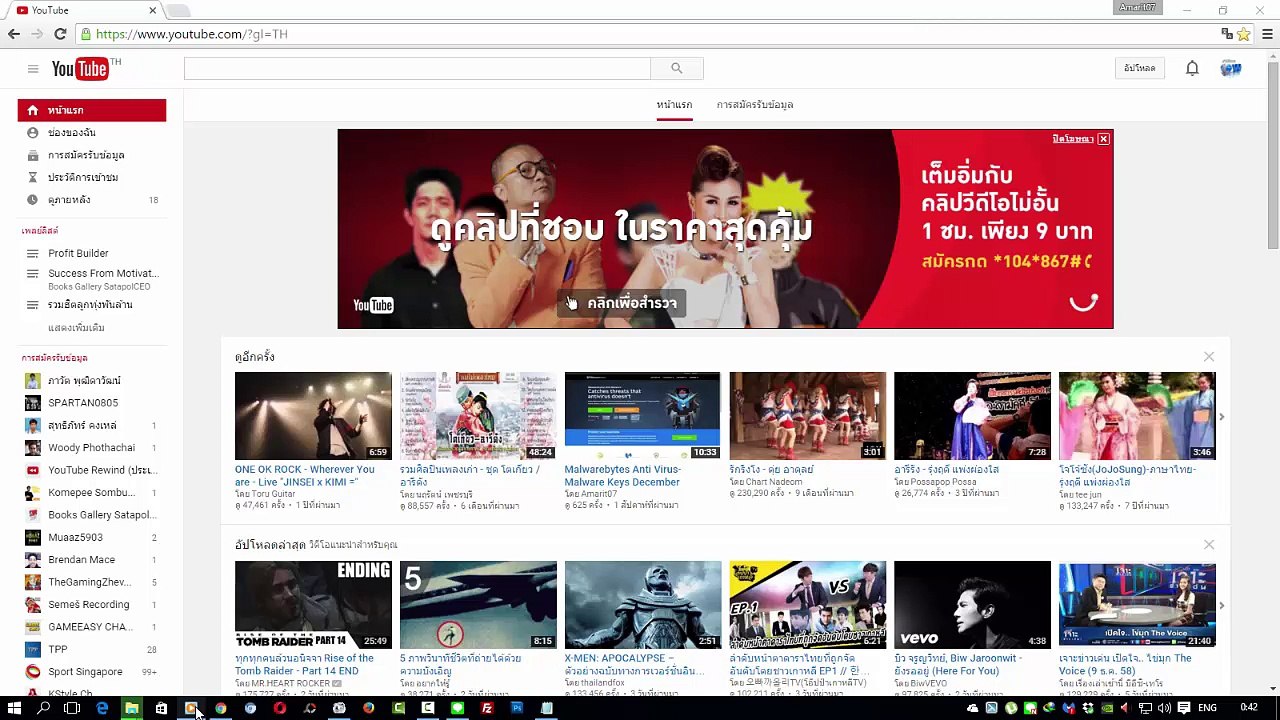Open ONE OK ROCK Wherever You Are thumbnail
Screen dimensions: 1280x720
tap(313, 416)
